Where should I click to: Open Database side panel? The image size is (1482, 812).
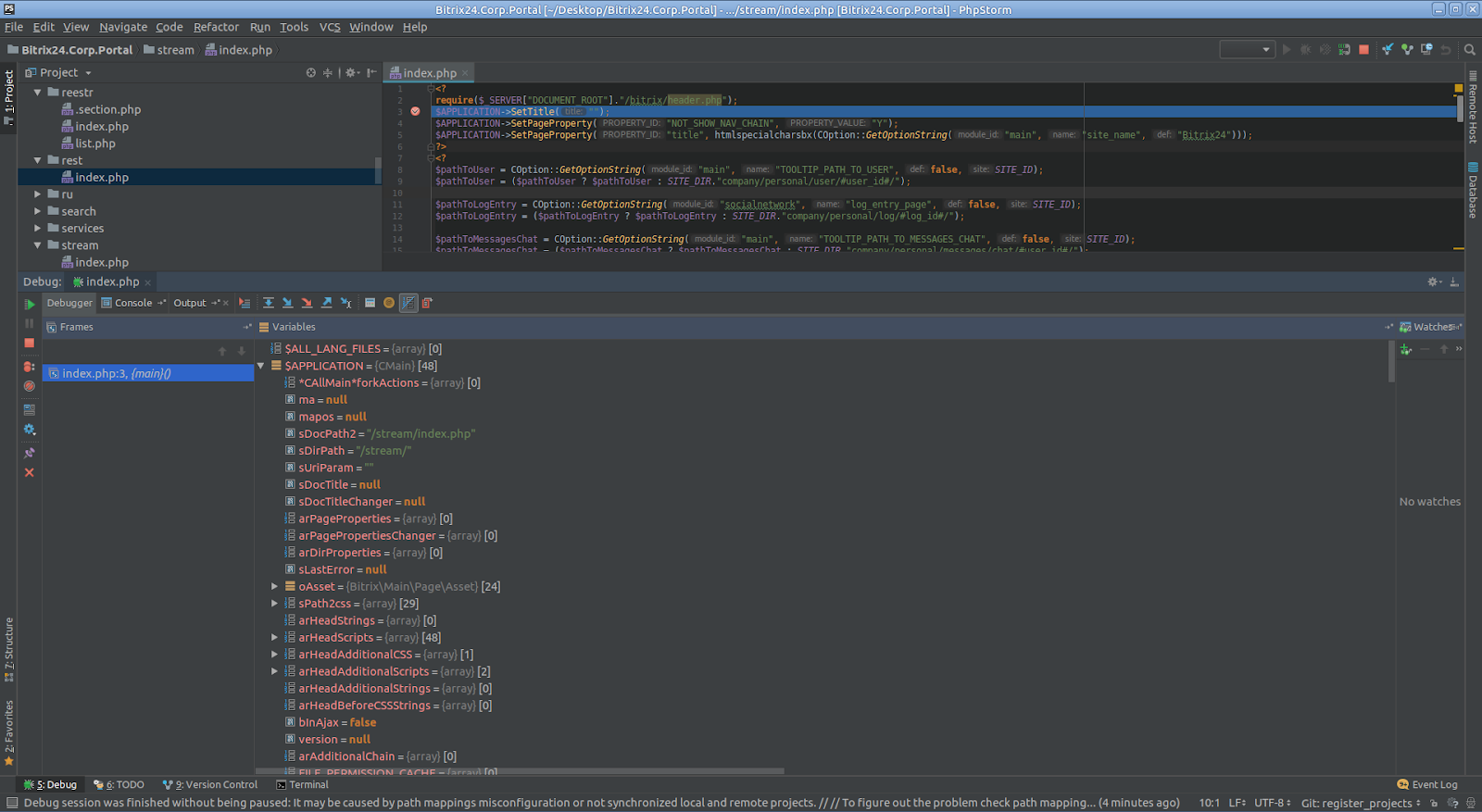point(1473,190)
